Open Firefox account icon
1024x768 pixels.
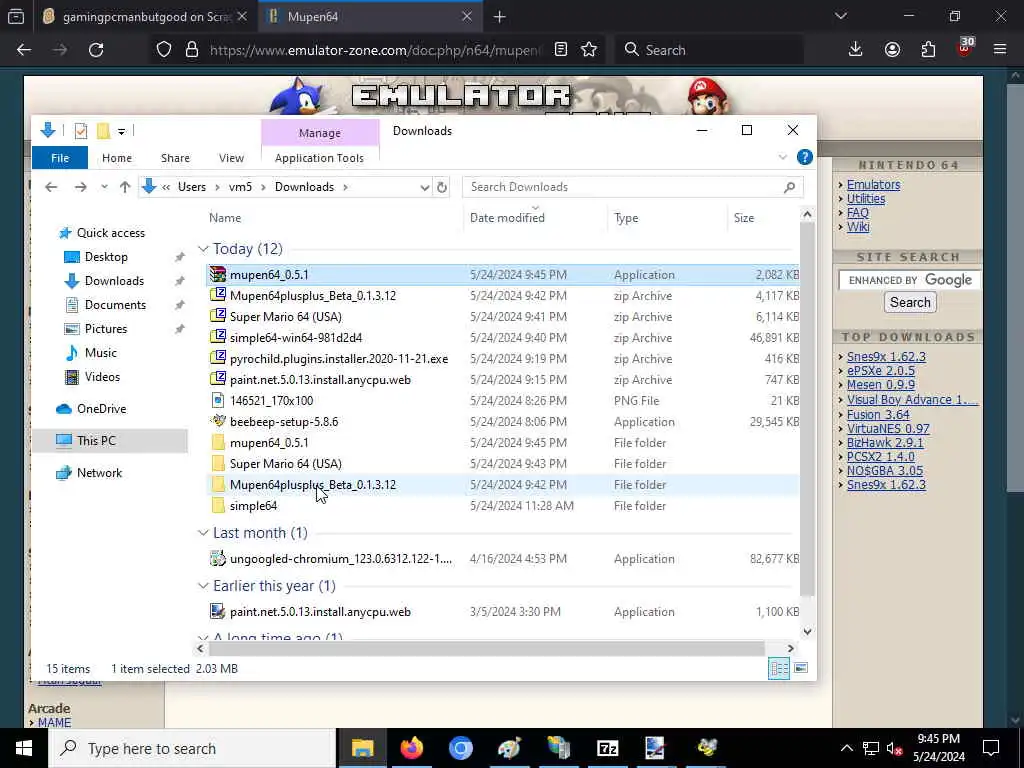[892, 50]
